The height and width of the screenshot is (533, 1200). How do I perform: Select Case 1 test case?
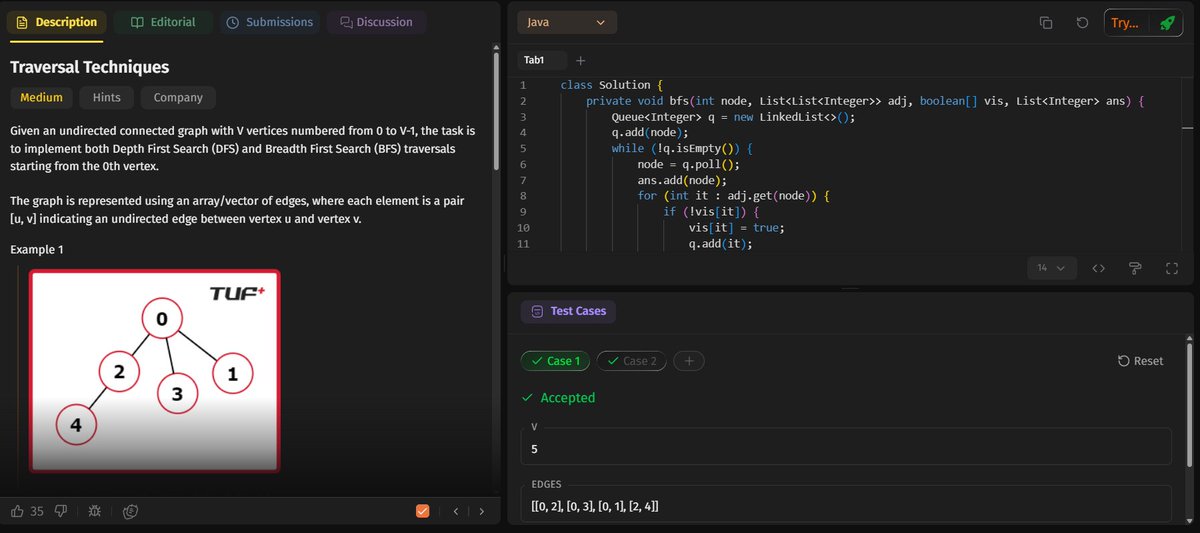pos(556,361)
